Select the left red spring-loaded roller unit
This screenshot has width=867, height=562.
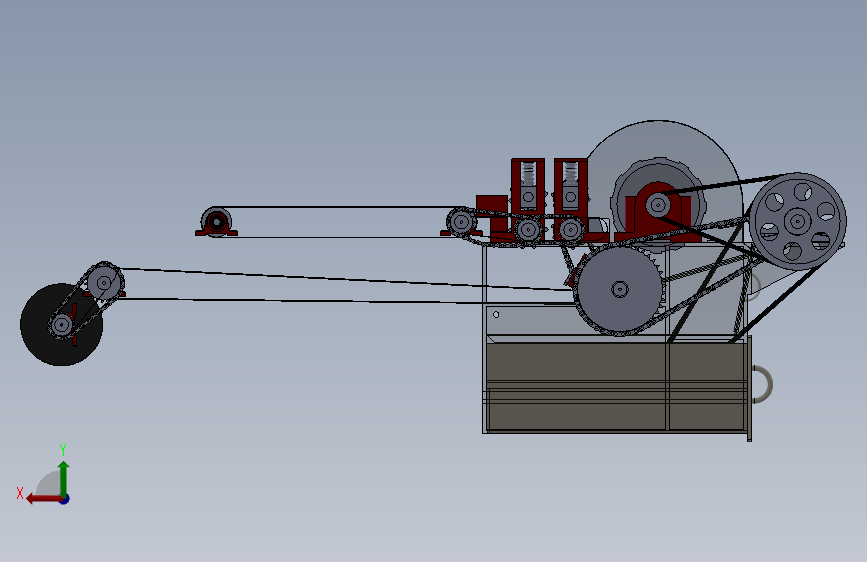click(528, 200)
